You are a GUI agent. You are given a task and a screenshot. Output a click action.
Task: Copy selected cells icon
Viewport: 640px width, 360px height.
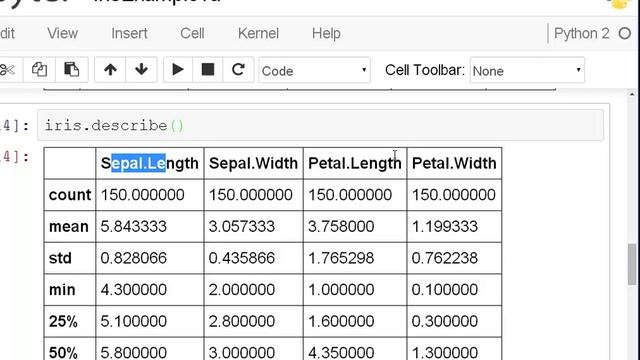point(39,70)
